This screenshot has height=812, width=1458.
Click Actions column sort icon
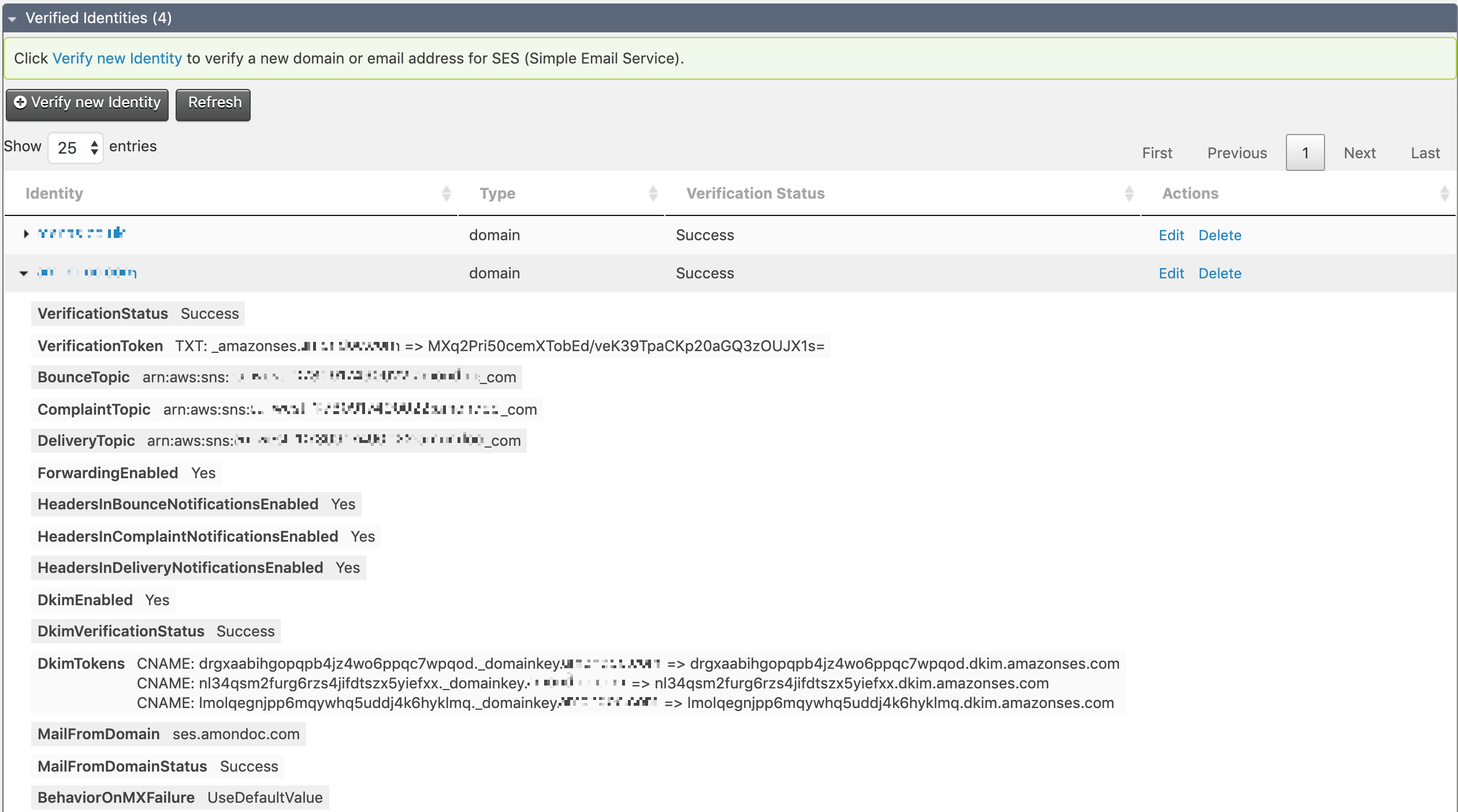1444,193
